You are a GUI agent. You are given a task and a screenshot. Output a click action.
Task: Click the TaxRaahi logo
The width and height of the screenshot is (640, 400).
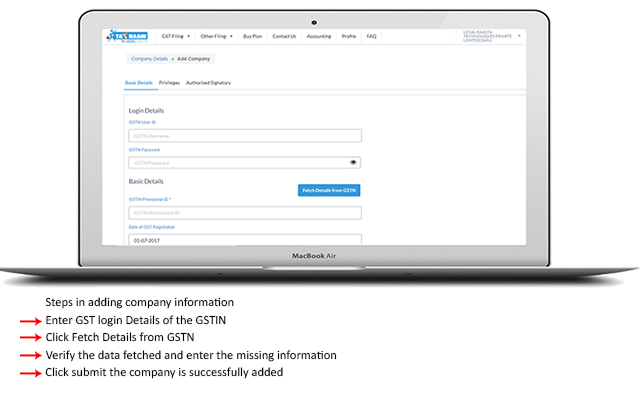click(127, 36)
